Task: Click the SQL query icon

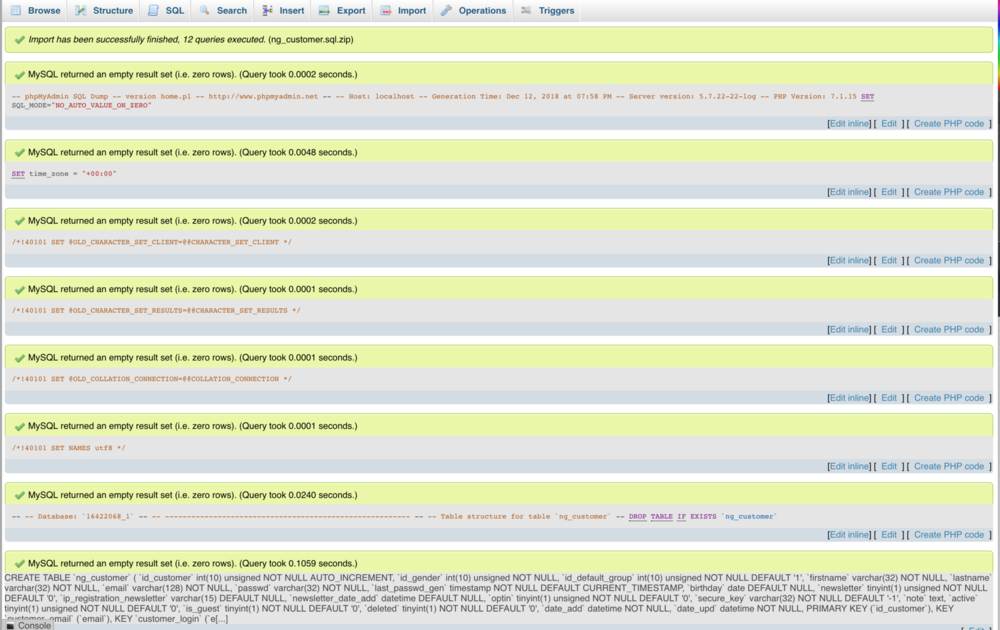Action: point(153,11)
